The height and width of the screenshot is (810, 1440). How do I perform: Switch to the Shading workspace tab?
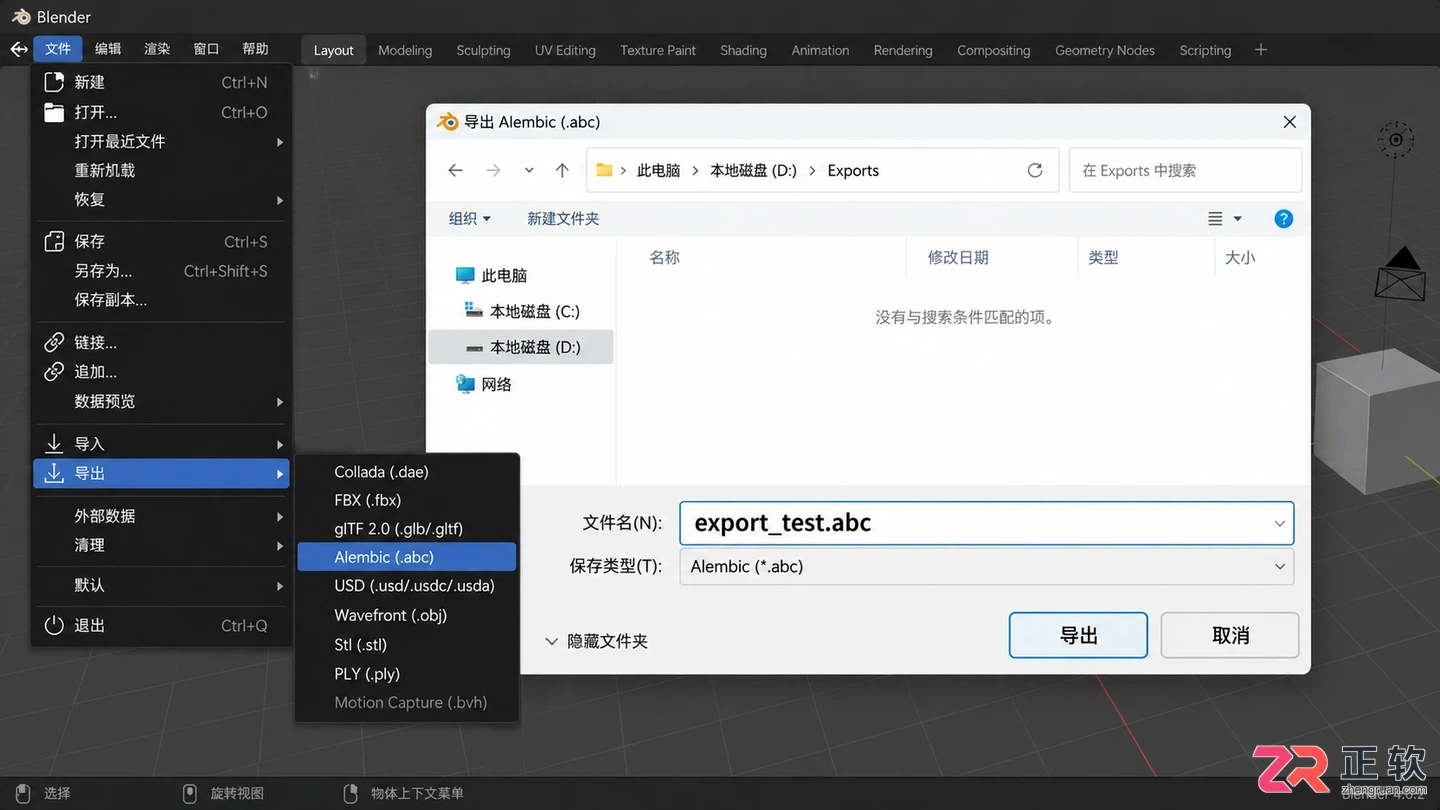743,50
